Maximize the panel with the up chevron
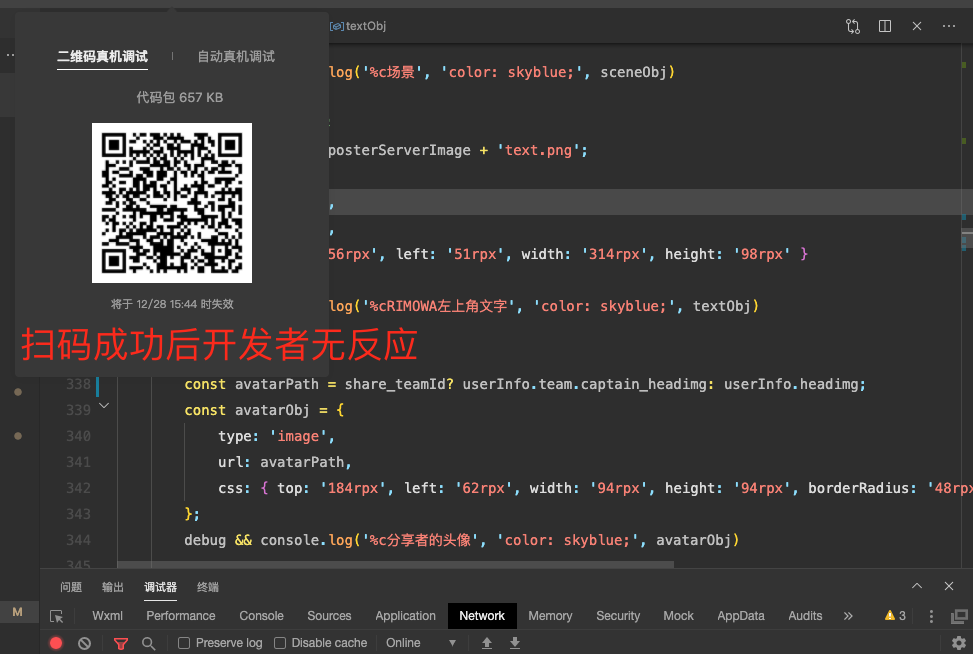This screenshot has width=973, height=654. coord(917,586)
